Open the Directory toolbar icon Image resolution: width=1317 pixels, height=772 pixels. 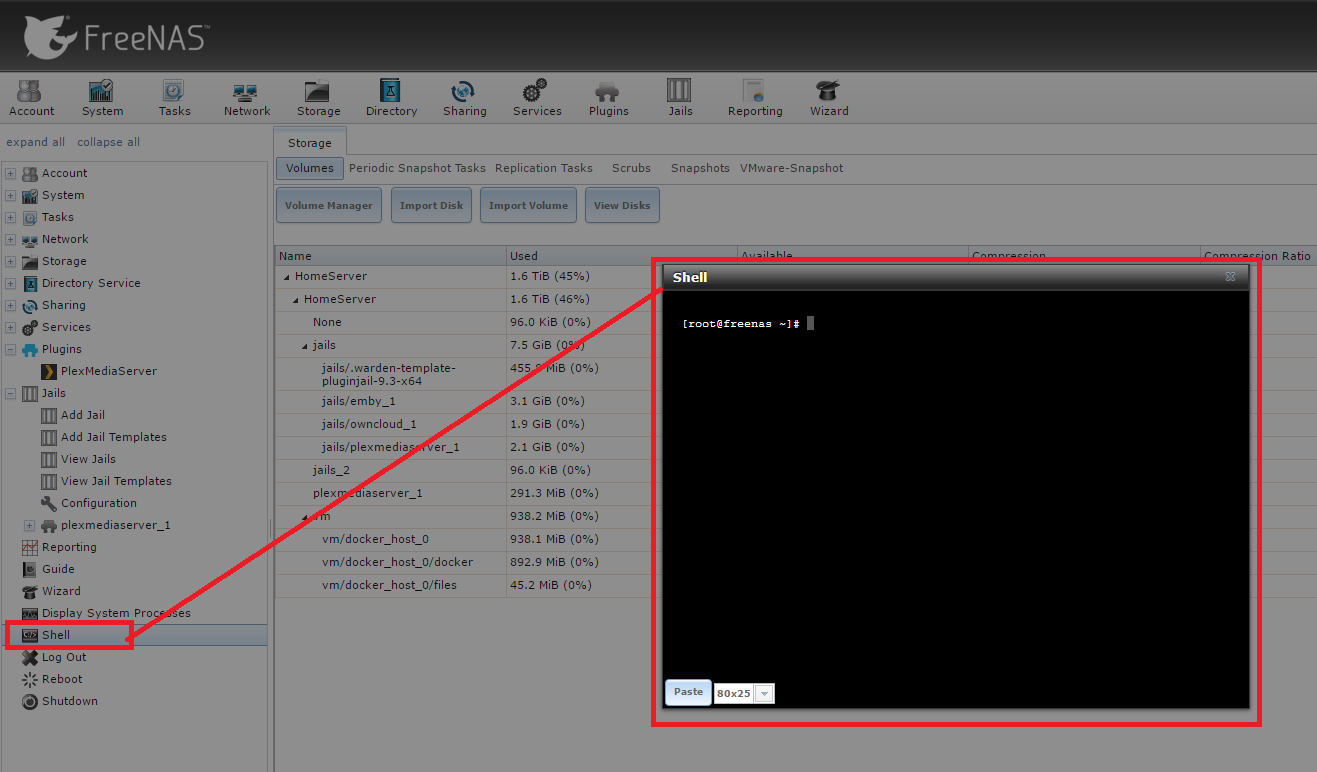tap(391, 98)
